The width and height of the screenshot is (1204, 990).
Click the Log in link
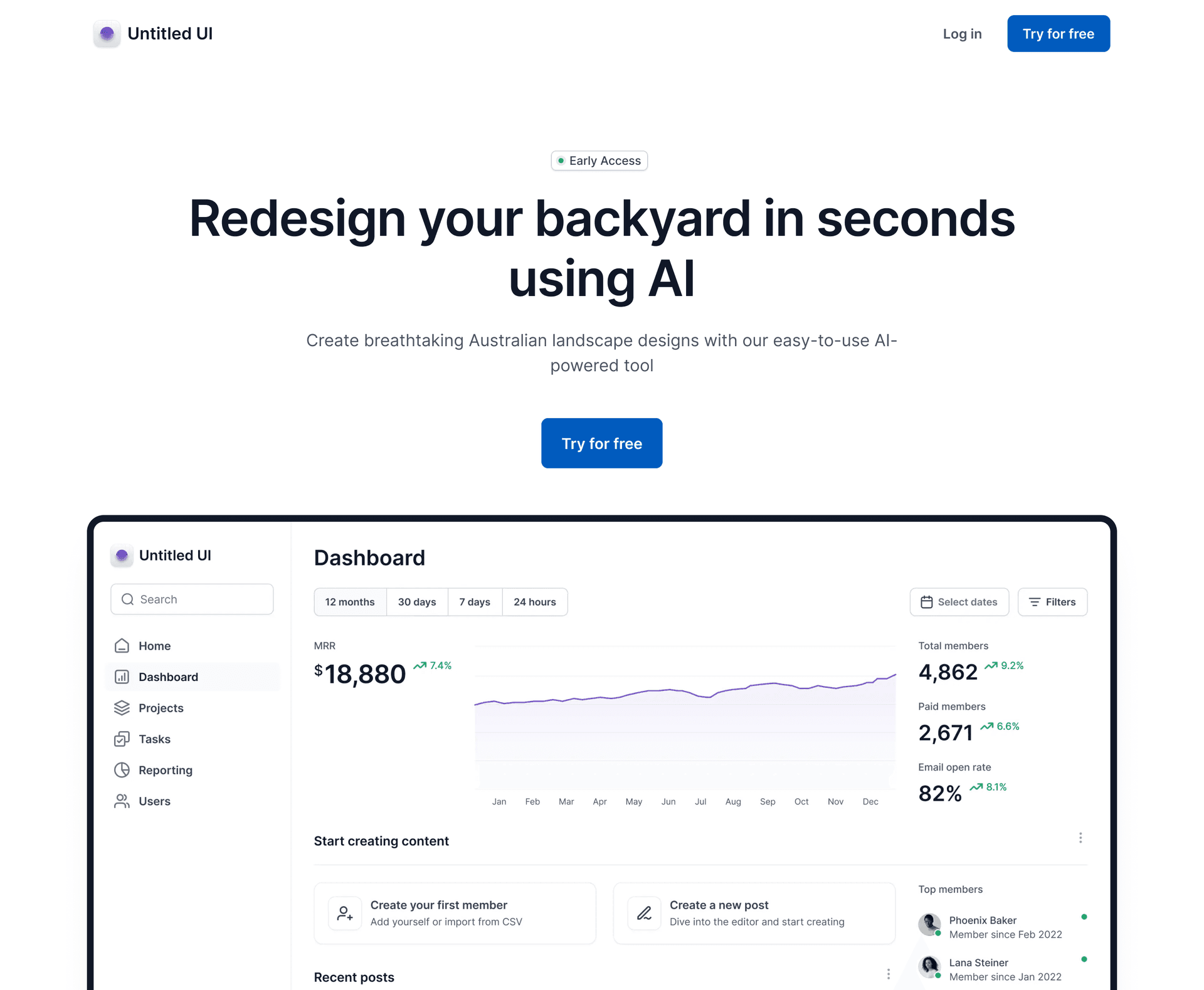962,34
